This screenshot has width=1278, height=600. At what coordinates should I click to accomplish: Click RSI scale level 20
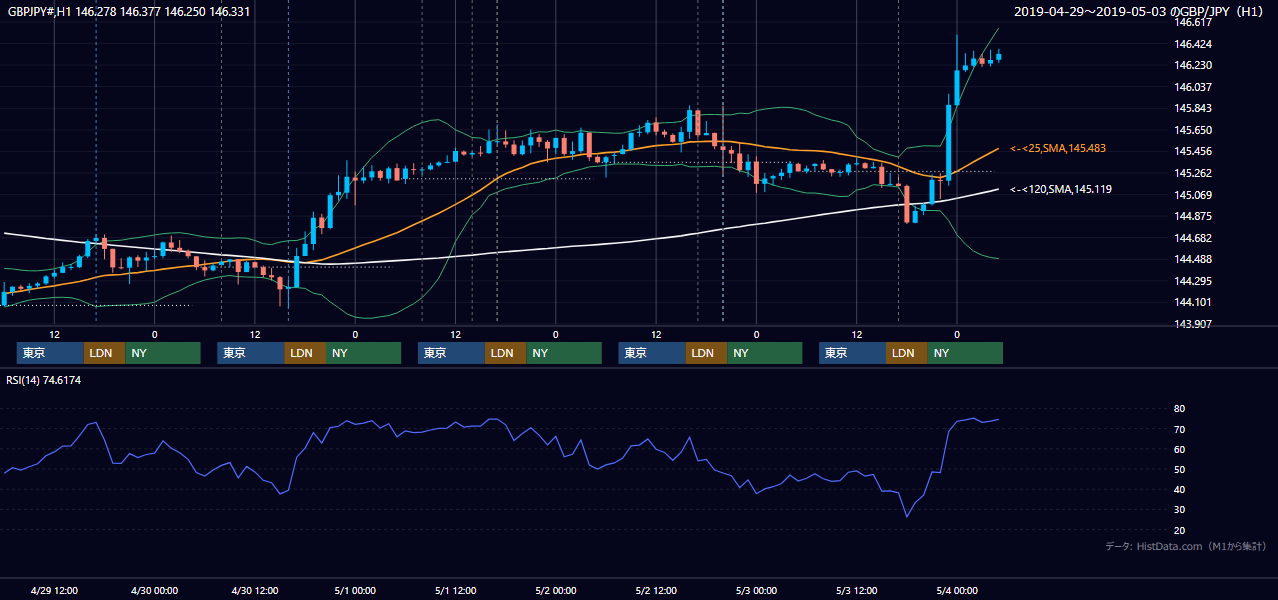[1180, 530]
